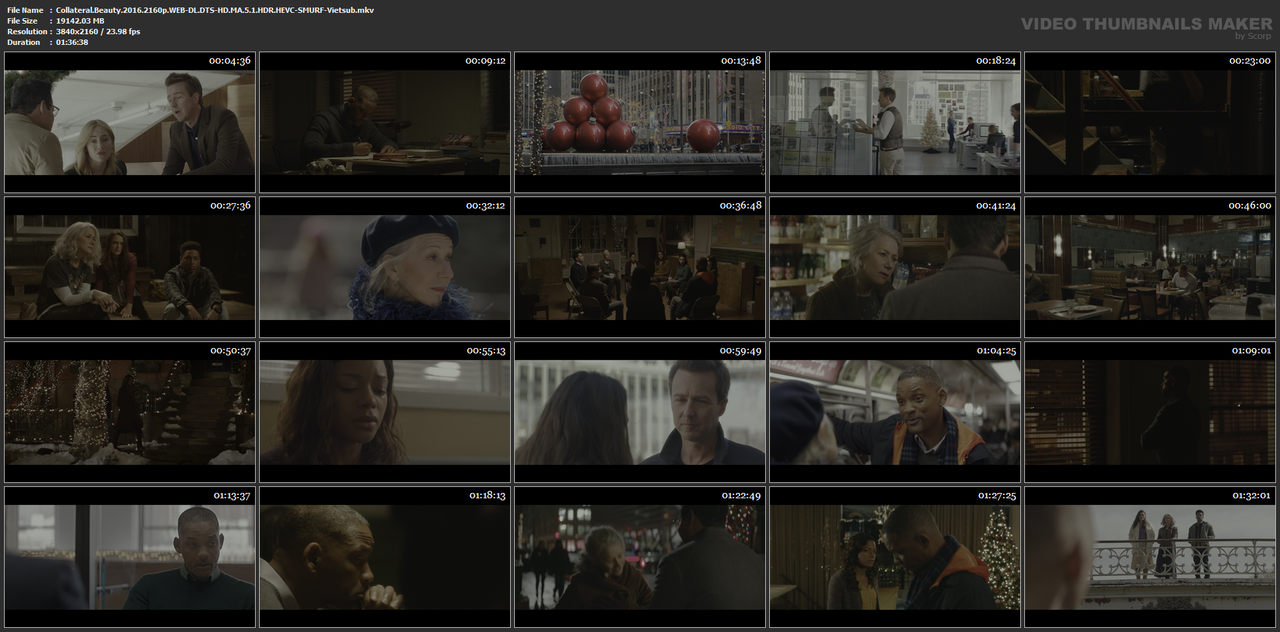This screenshot has width=1280, height=632.
Task: Click the 00:23:00 timestamp label
Action: tap(1251, 61)
